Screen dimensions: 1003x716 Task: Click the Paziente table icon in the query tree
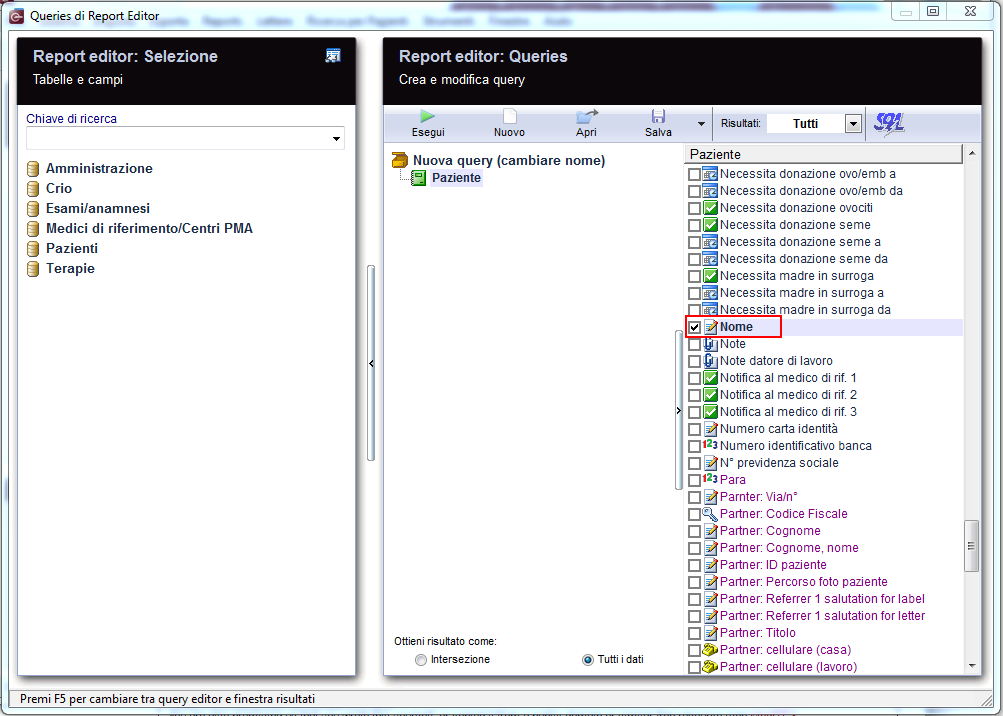pyautogui.click(x=418, y=178)
